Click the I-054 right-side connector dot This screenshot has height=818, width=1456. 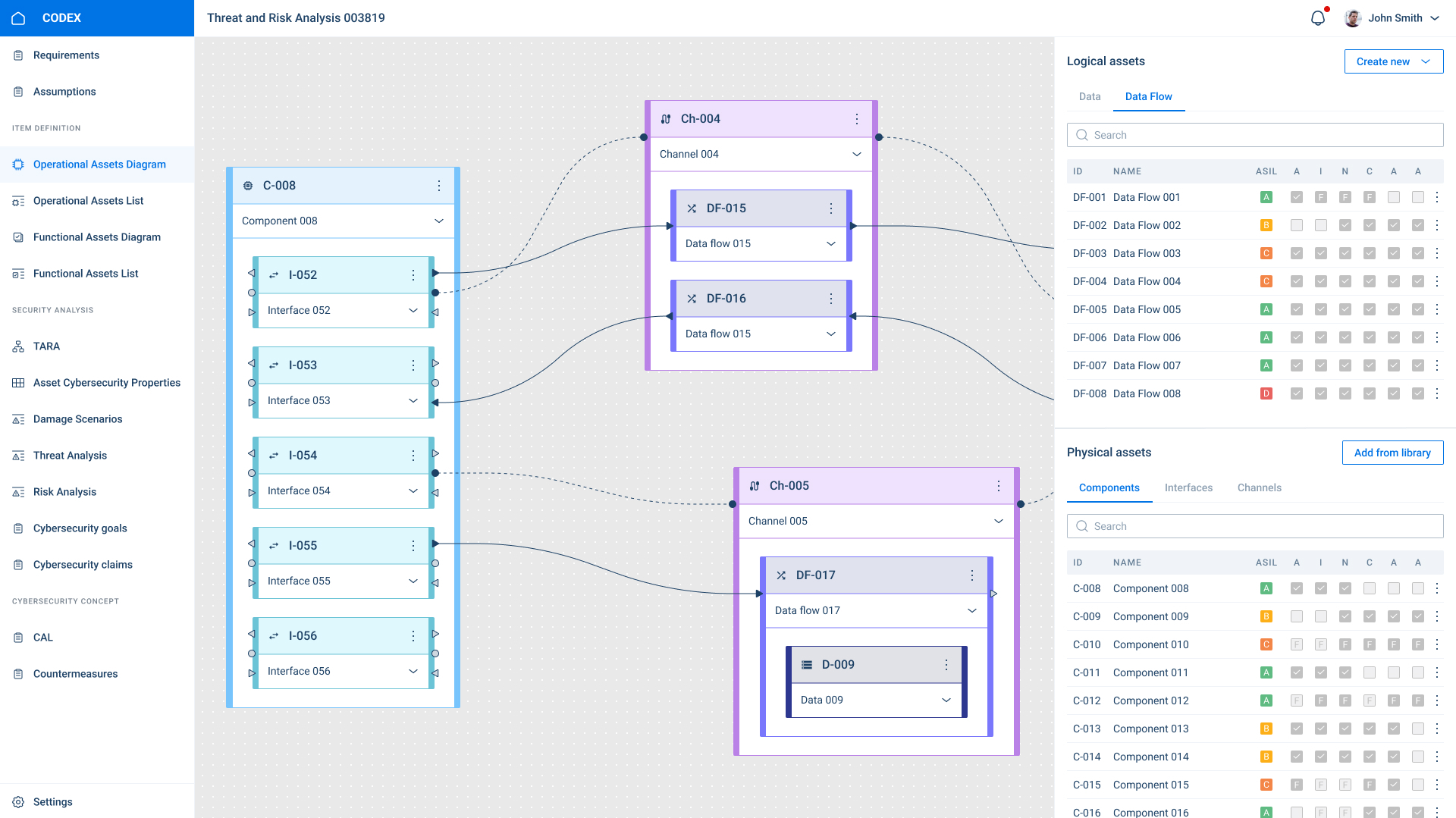coord(435,473)
